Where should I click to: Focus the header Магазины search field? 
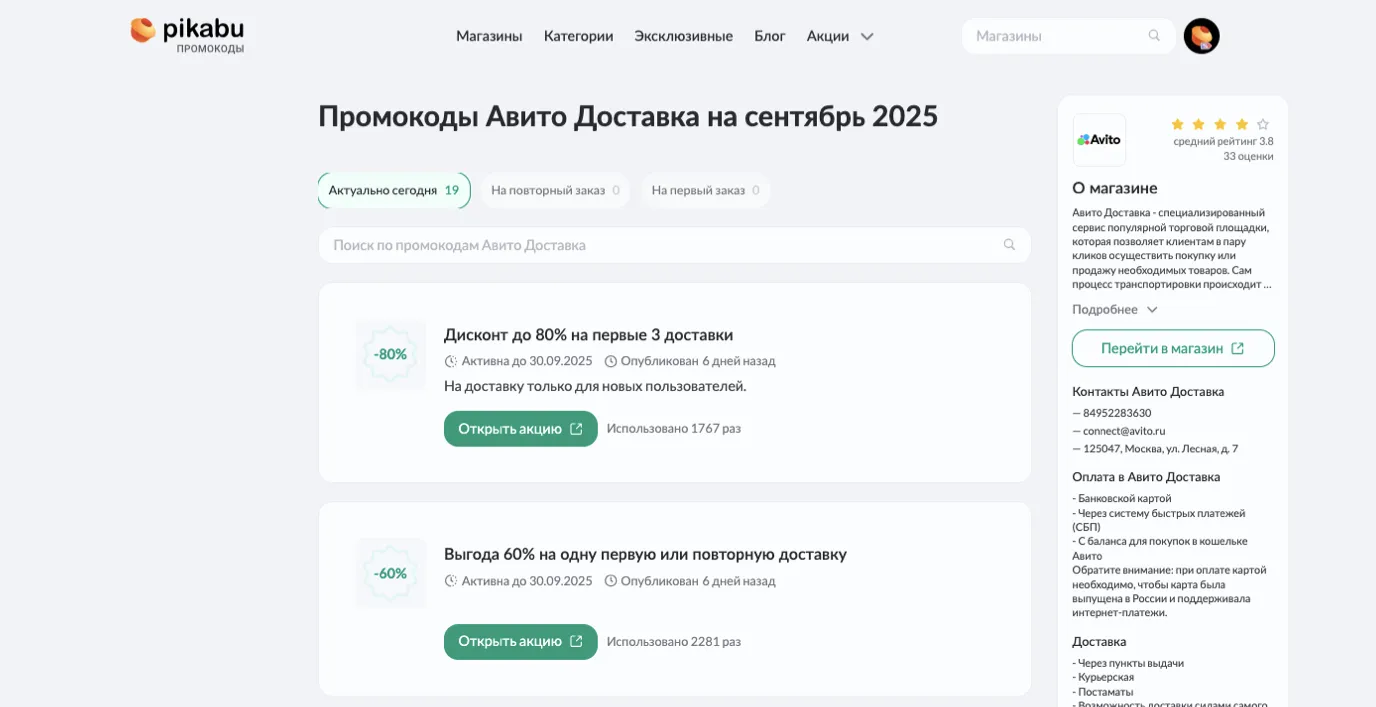coord(1068,36)
